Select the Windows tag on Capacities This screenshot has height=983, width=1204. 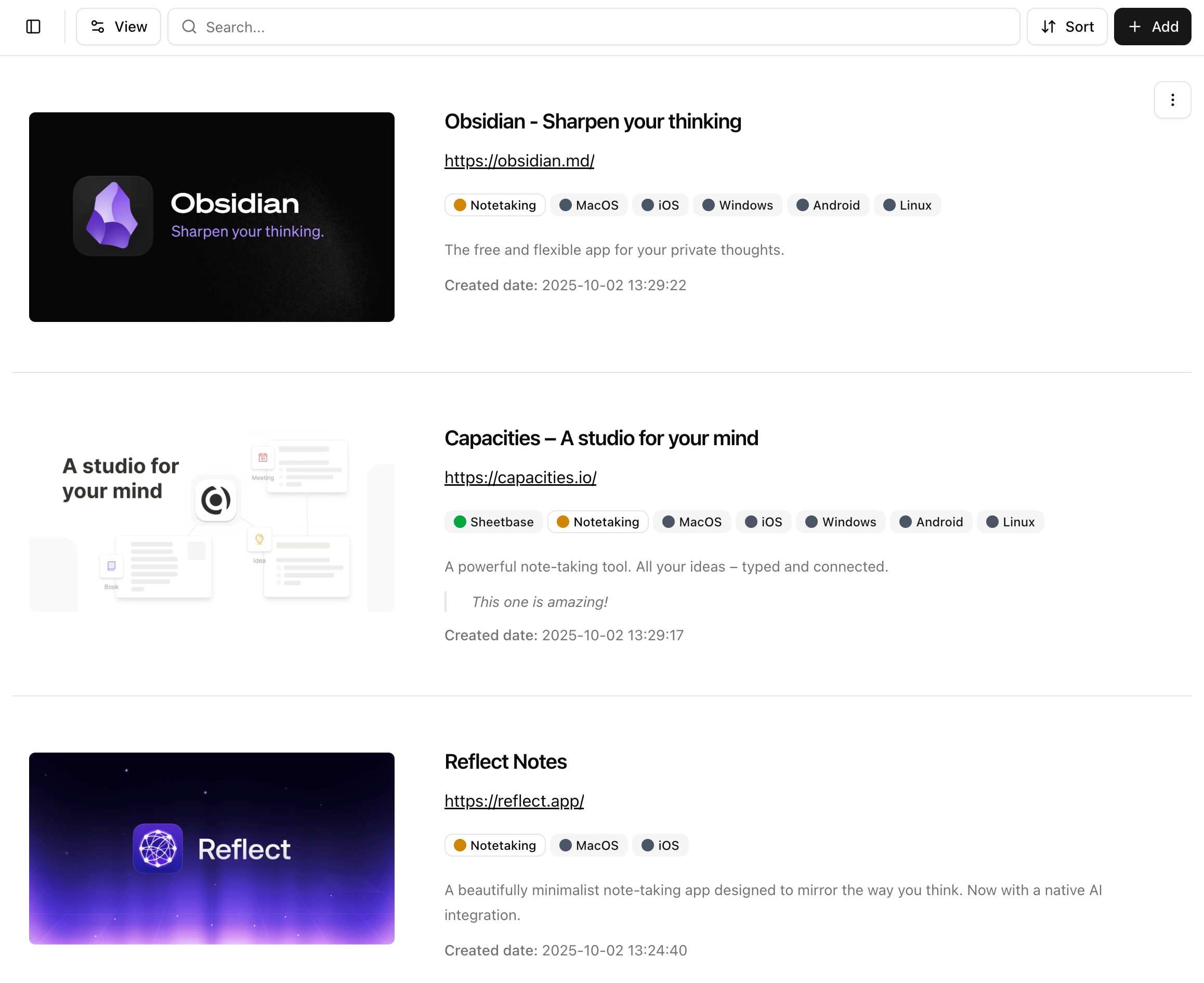coord(841,522)
